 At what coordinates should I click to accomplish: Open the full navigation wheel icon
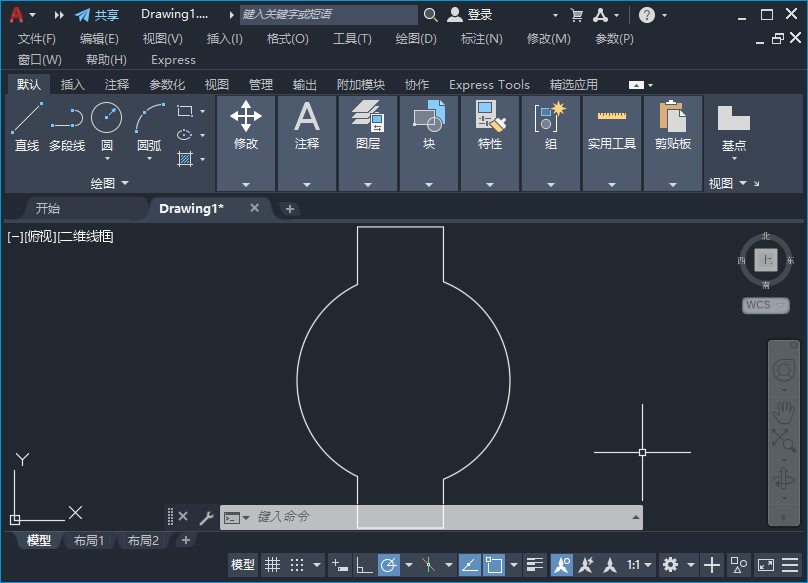pyautogui.click(x=784, y=370)
